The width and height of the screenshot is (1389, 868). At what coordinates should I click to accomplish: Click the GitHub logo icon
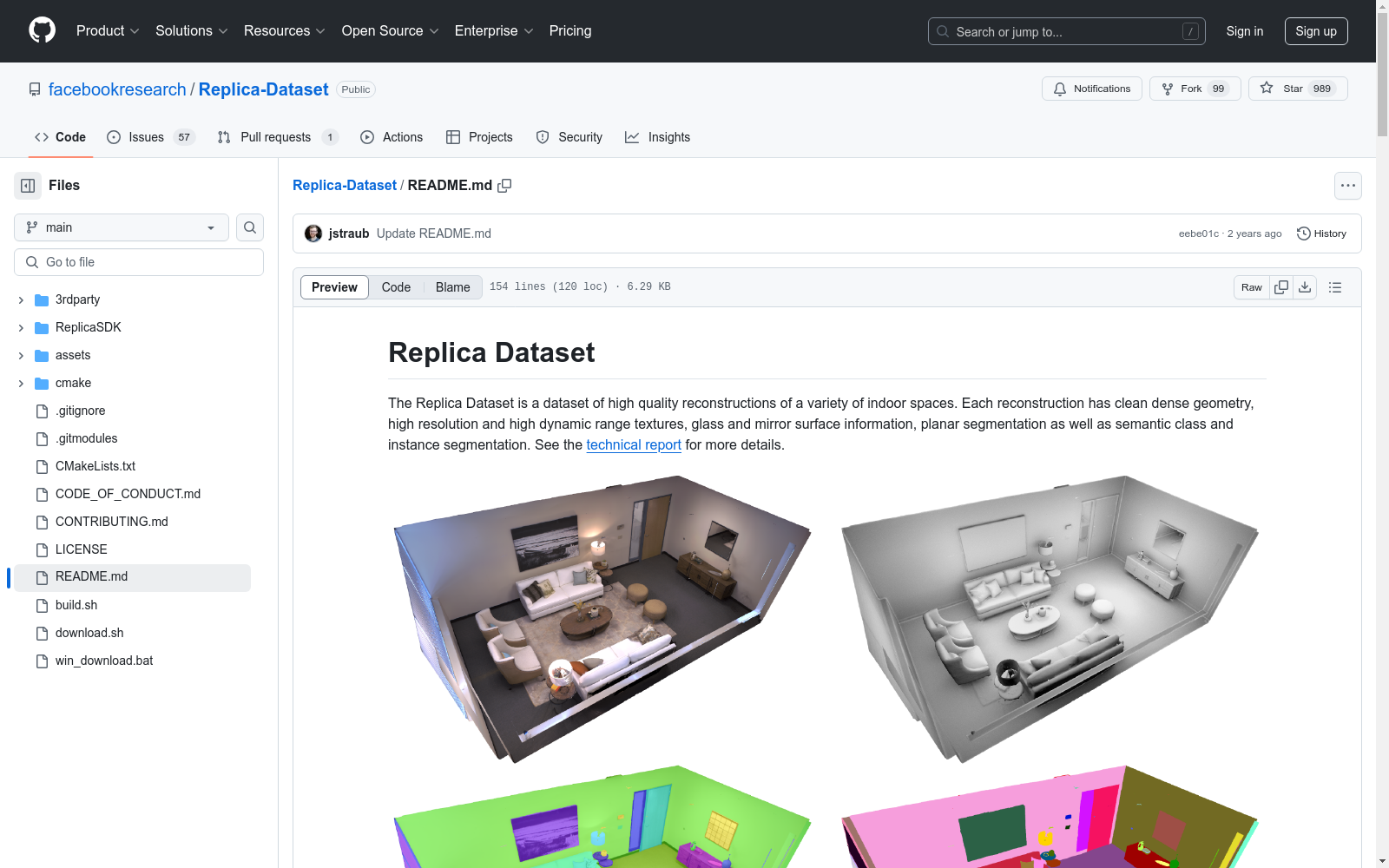(x=42, y=31)
